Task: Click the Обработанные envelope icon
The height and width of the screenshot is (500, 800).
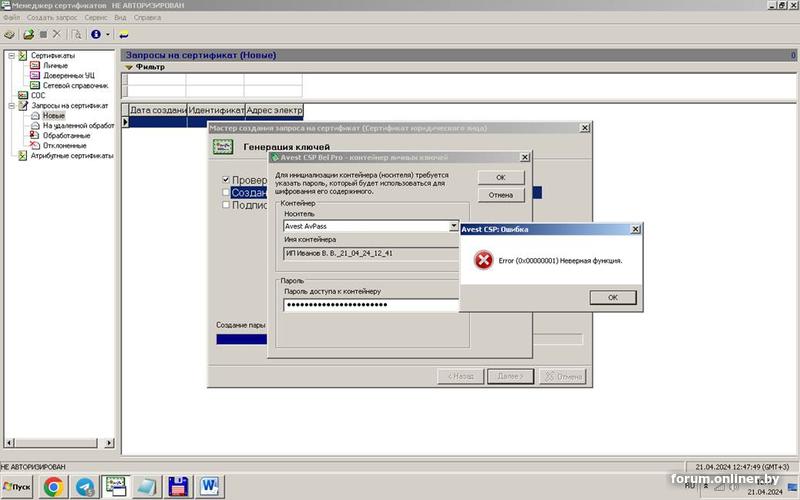Action: click(x=35, y=135)
